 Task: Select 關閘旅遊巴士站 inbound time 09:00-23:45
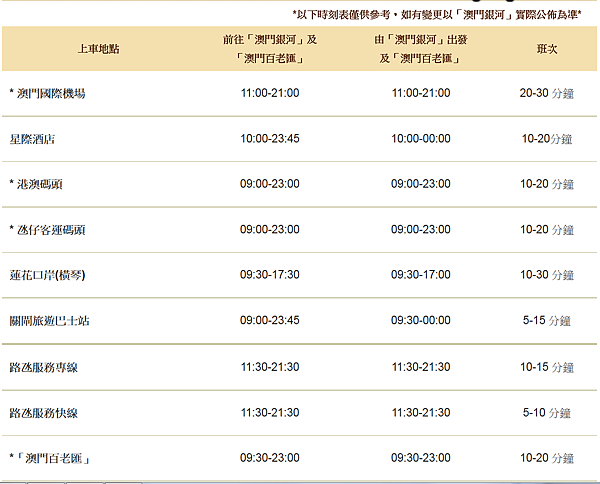pos(270,320)
